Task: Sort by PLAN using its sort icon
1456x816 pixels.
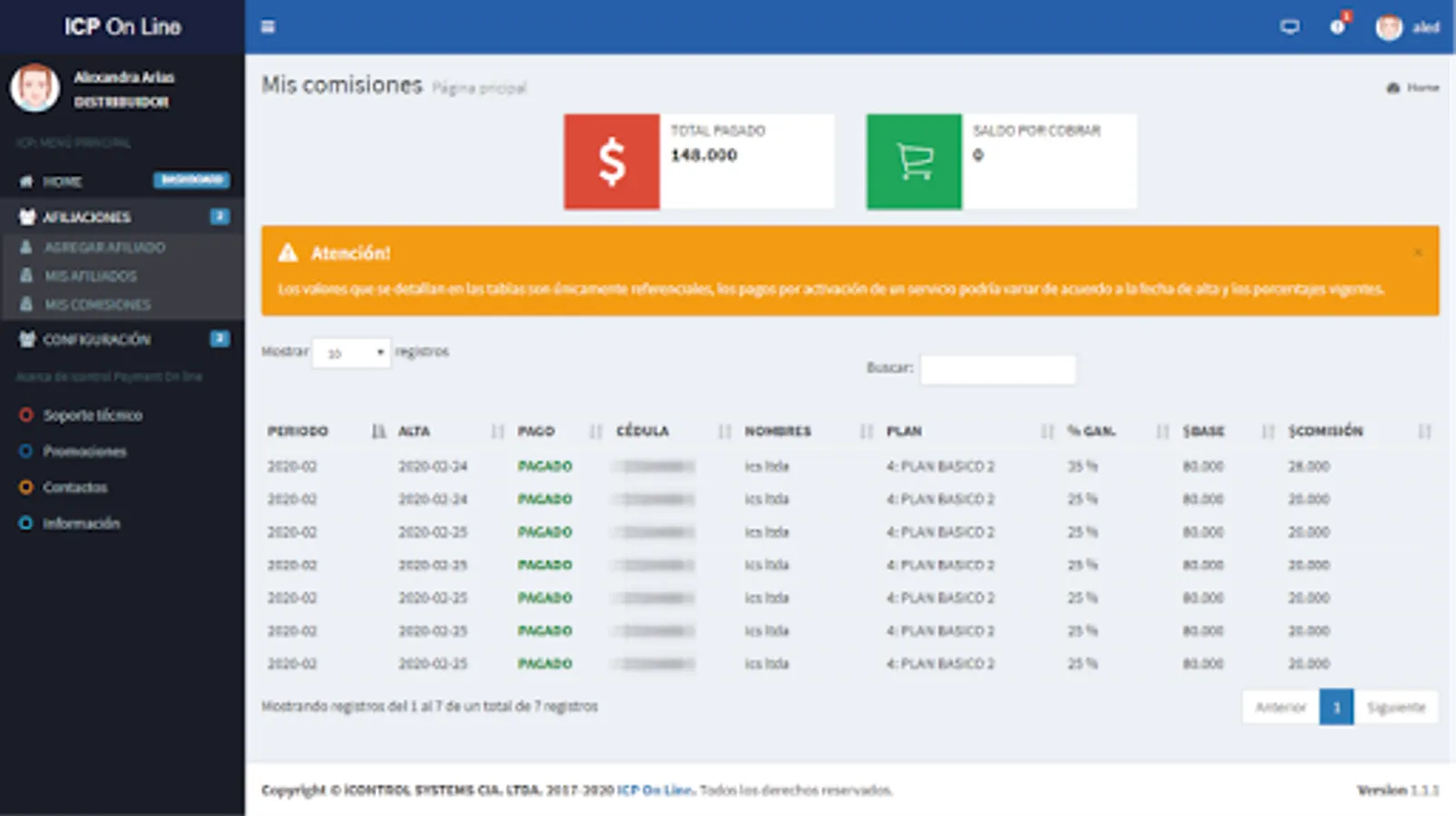Action: [1047, 432]
